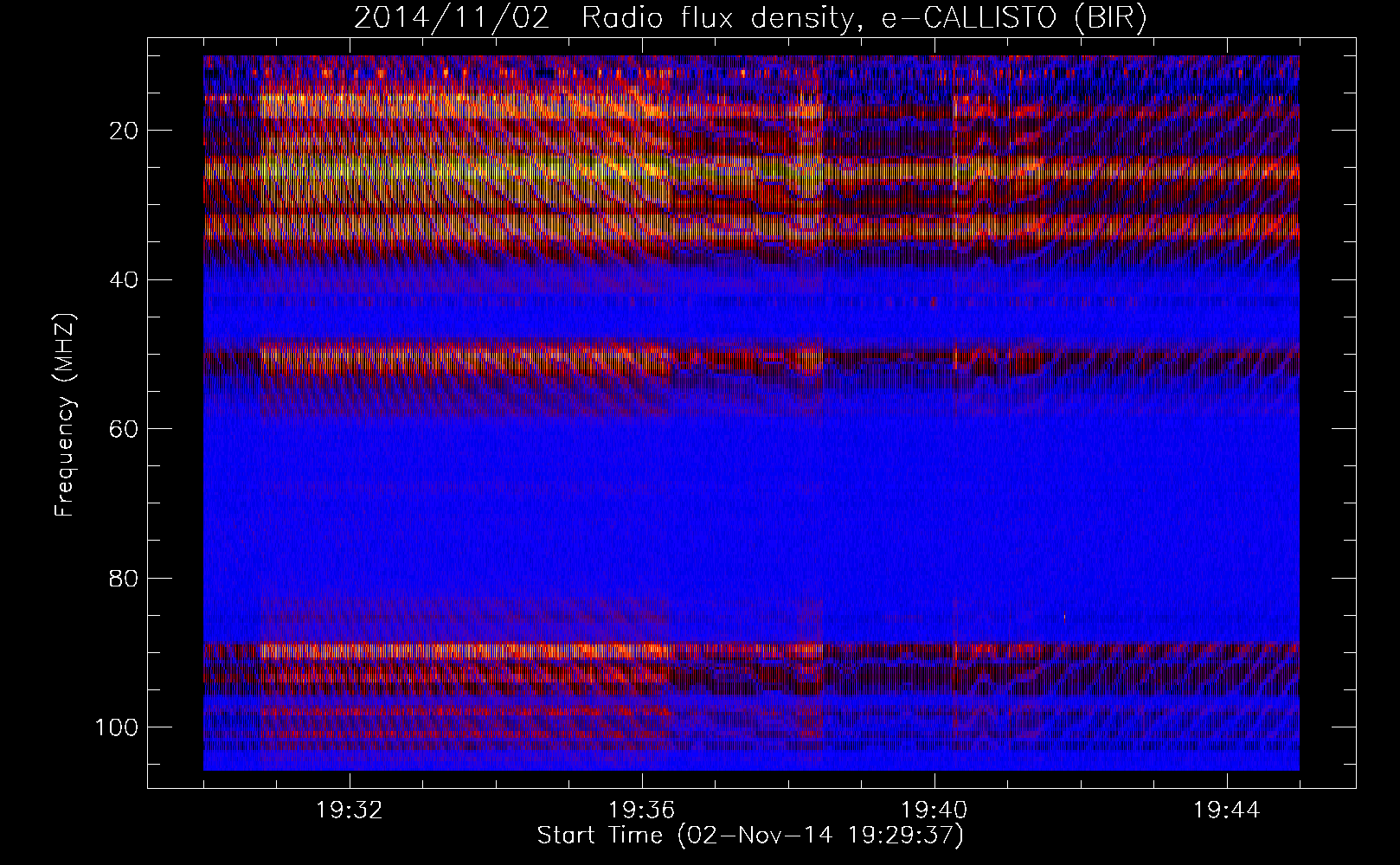The width and height of the screenshot is (1400, 865).
Task: Click the 'Frequency (MHZ)' y-axis label
Action: pos(65,414)
